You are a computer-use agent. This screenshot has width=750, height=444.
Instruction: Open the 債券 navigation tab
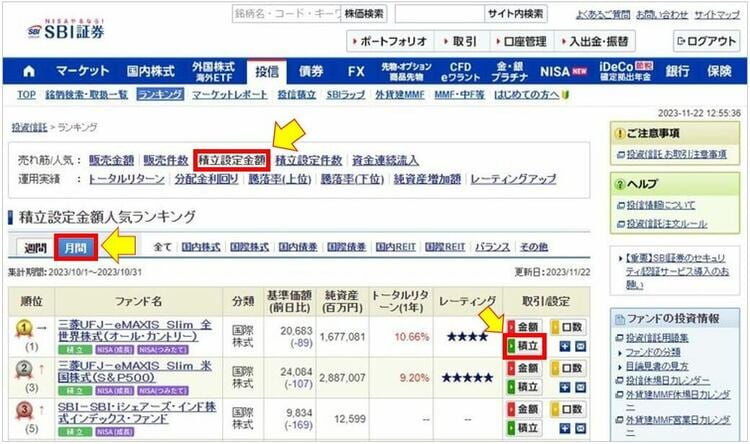[x=311, y=71]
